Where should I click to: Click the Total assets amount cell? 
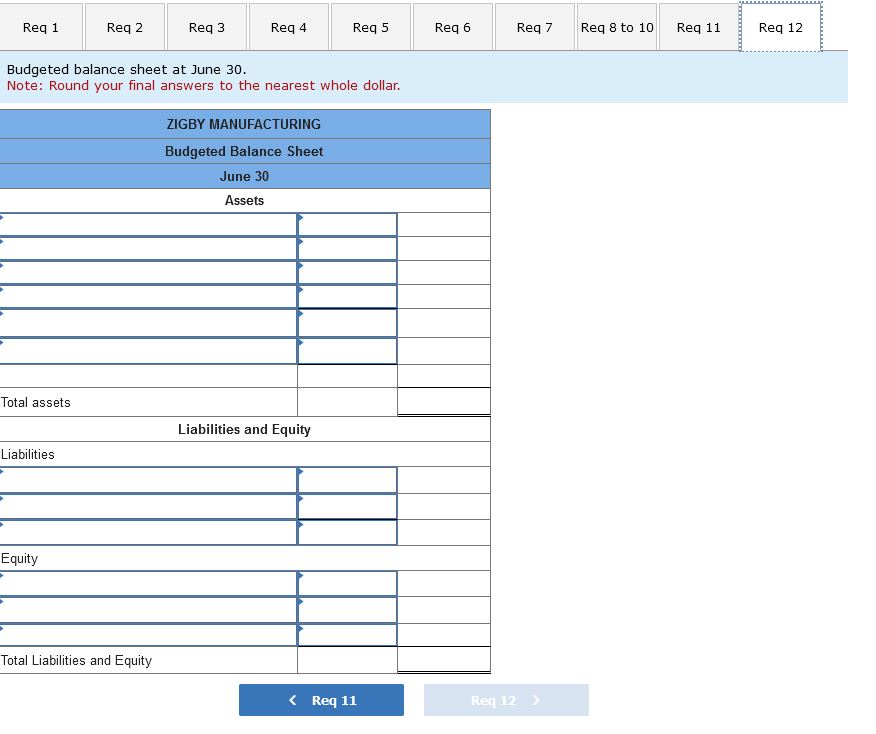coord(444,402)
